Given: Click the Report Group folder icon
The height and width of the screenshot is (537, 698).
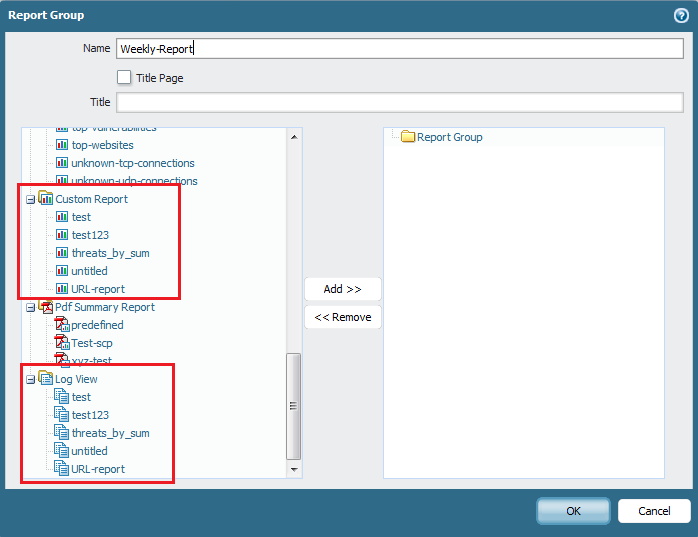Looking at the screenshot, I should pos(408,136).
